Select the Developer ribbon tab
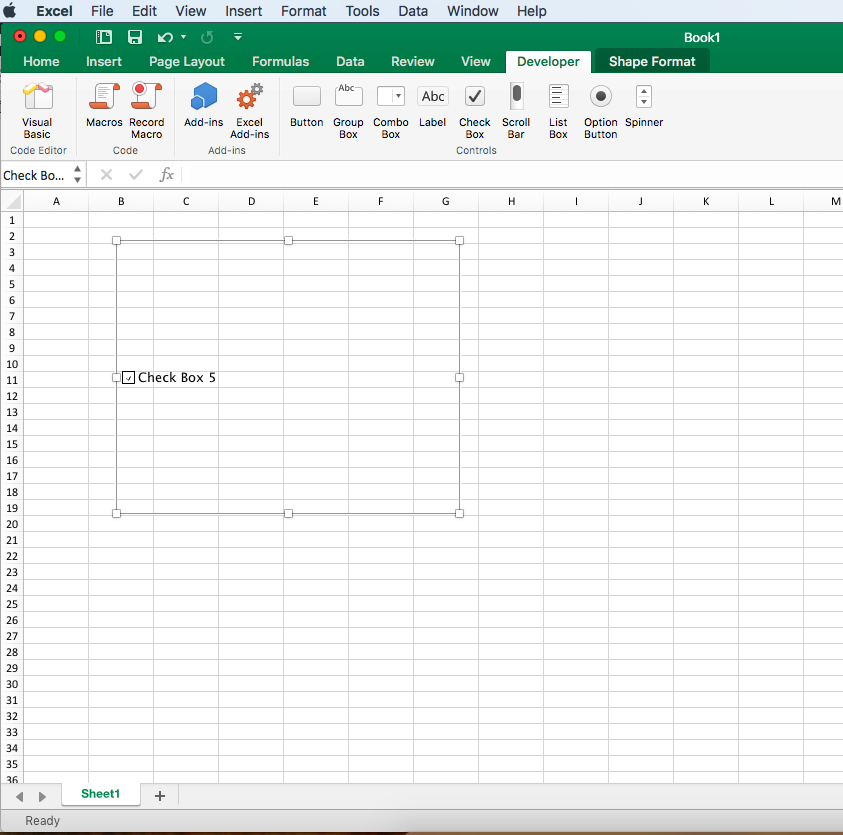Image resolution: width=843 pixels, height=835 pixels. coord(548,61)
